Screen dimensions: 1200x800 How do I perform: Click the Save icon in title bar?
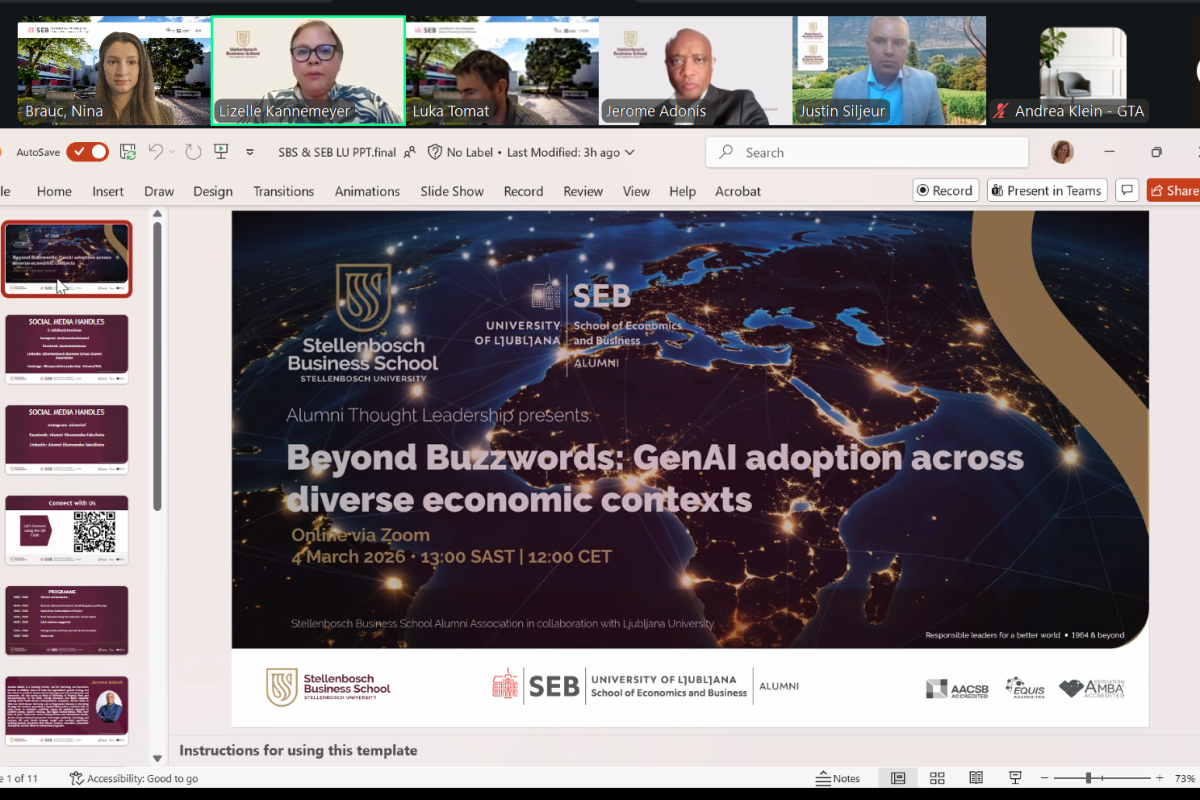(128, 152)
